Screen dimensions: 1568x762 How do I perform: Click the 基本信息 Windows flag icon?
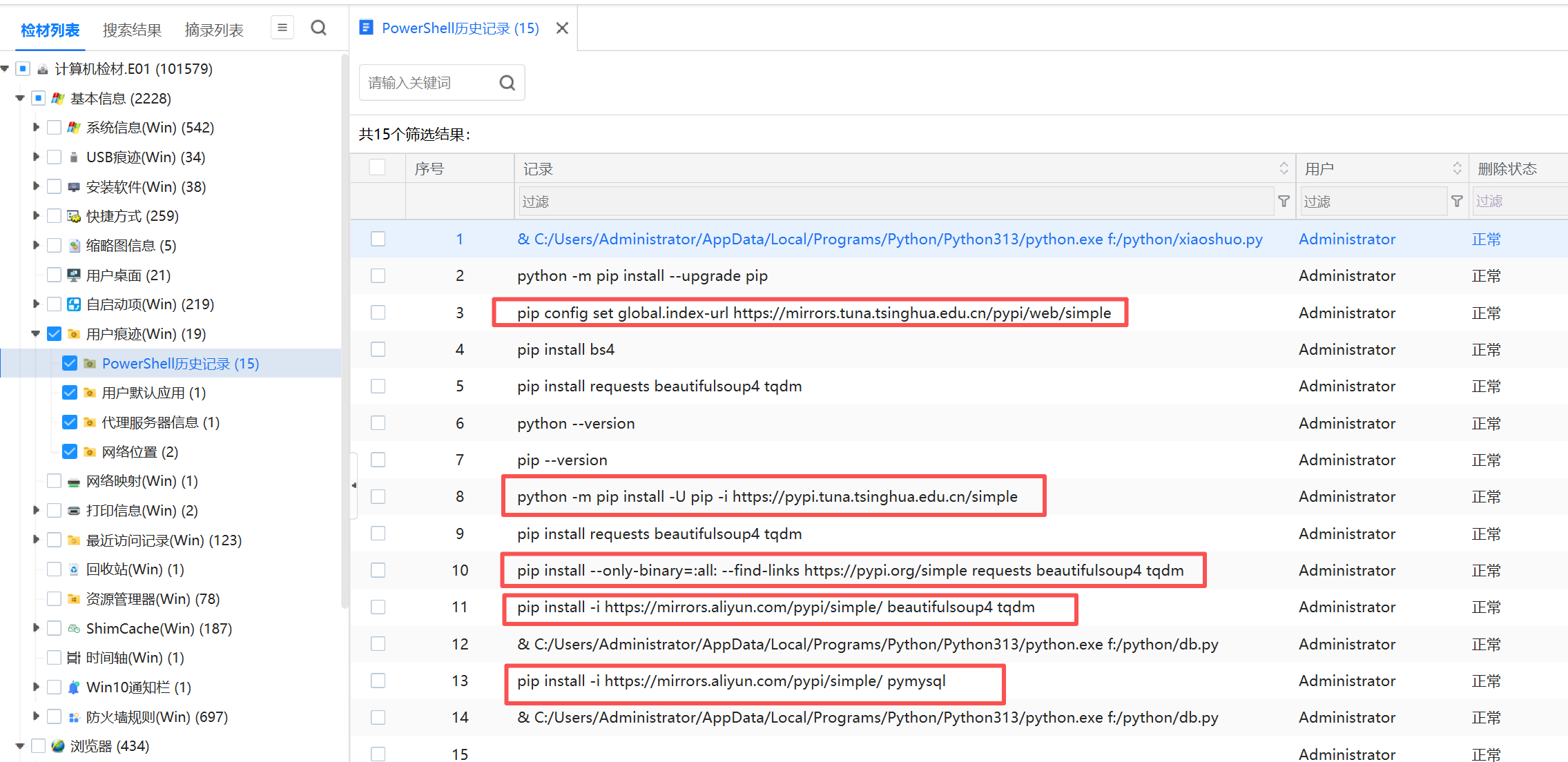pos(58,99)
